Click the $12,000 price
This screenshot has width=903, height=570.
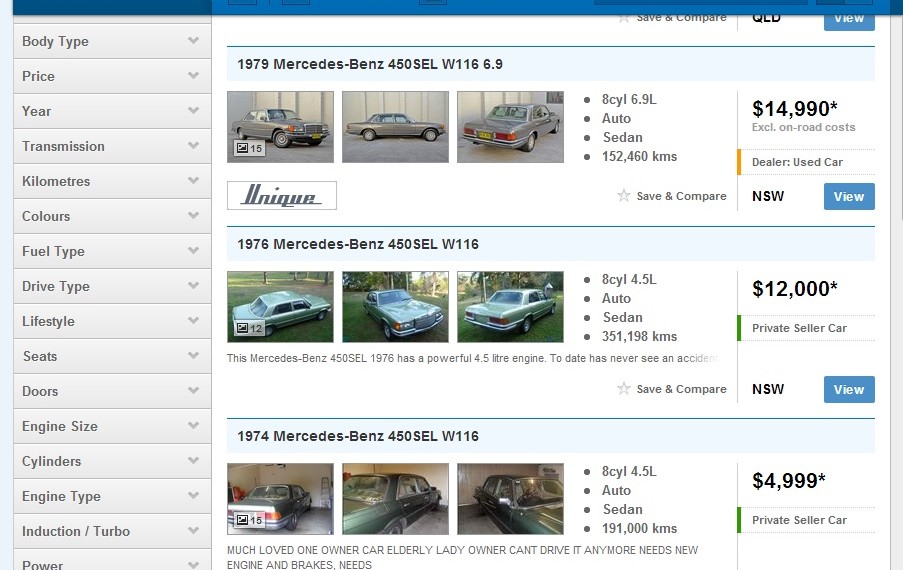pyautogui.click(x=795, y=288)
